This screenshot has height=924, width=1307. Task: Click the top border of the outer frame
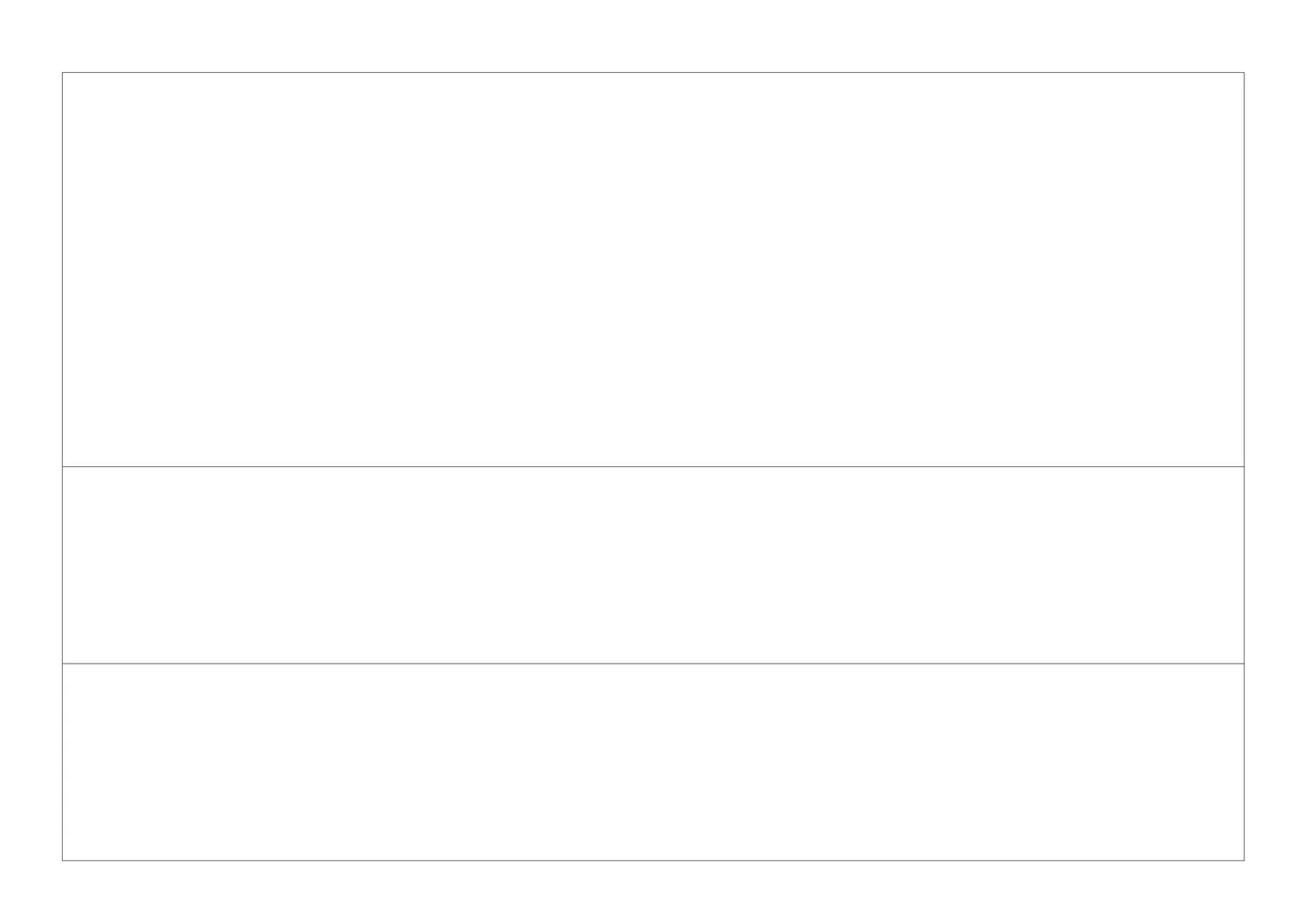(653, 73)
